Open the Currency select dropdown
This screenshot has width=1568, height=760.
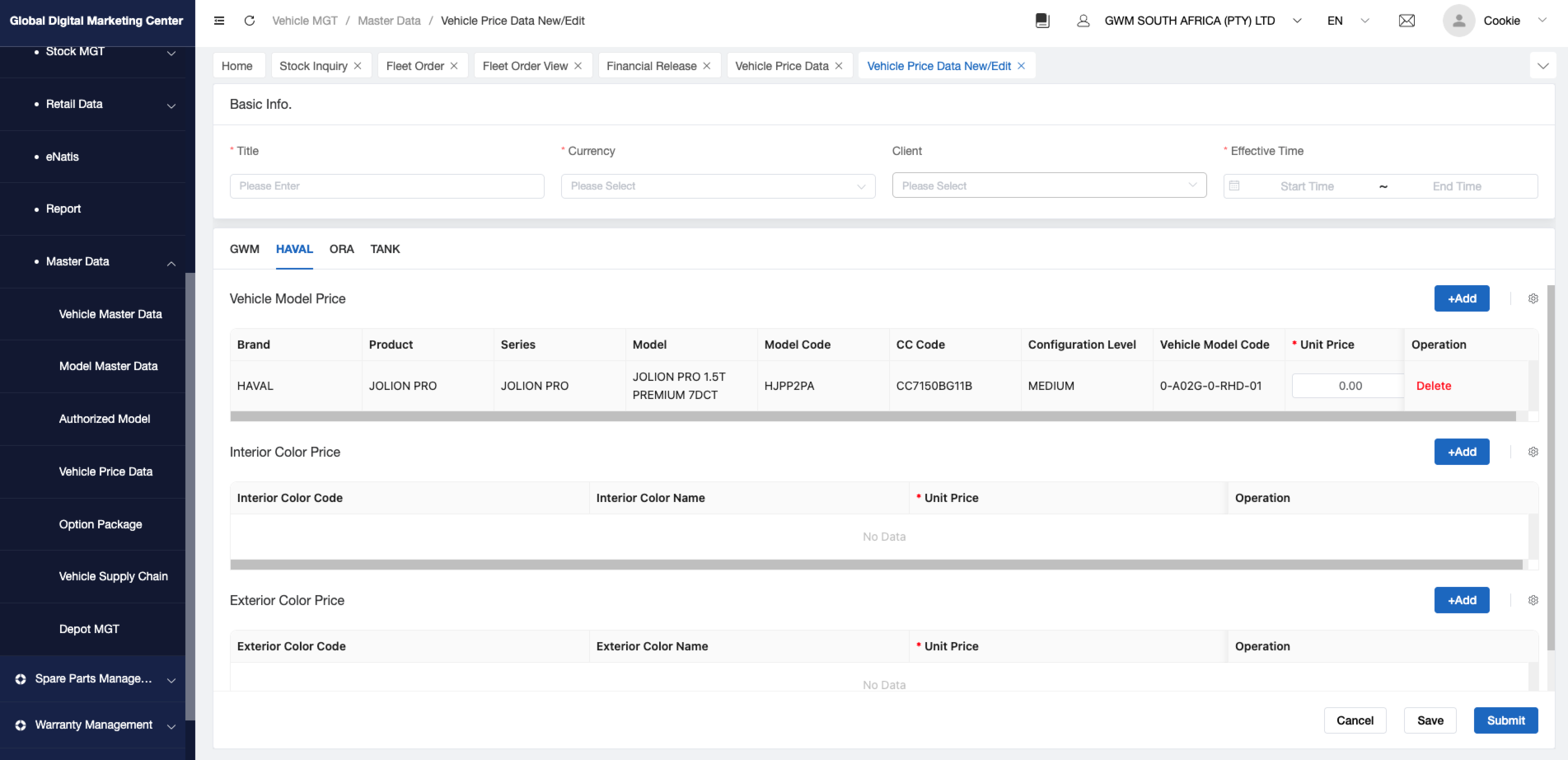click(718, 186)
